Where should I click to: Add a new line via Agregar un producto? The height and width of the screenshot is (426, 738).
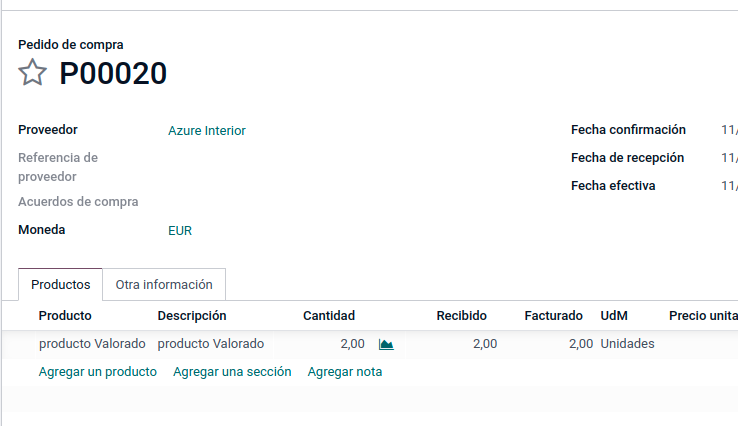(x=97, y=371)
